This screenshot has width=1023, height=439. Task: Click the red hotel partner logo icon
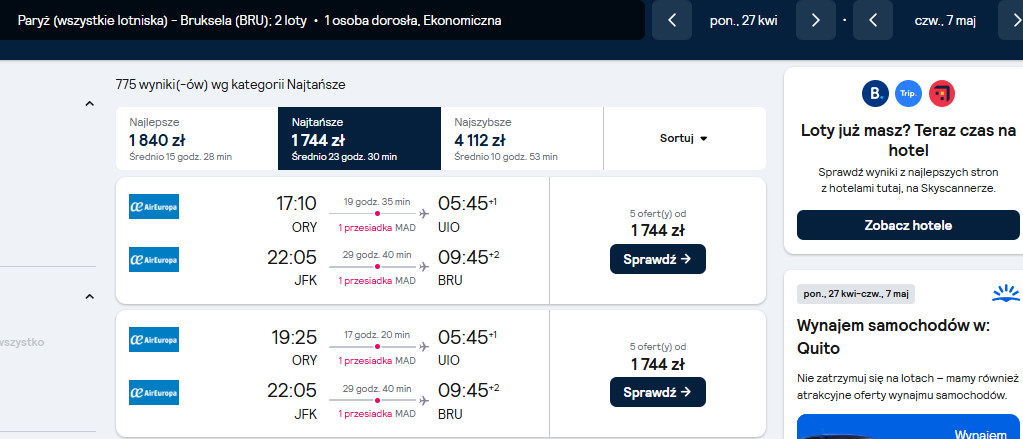941,93
